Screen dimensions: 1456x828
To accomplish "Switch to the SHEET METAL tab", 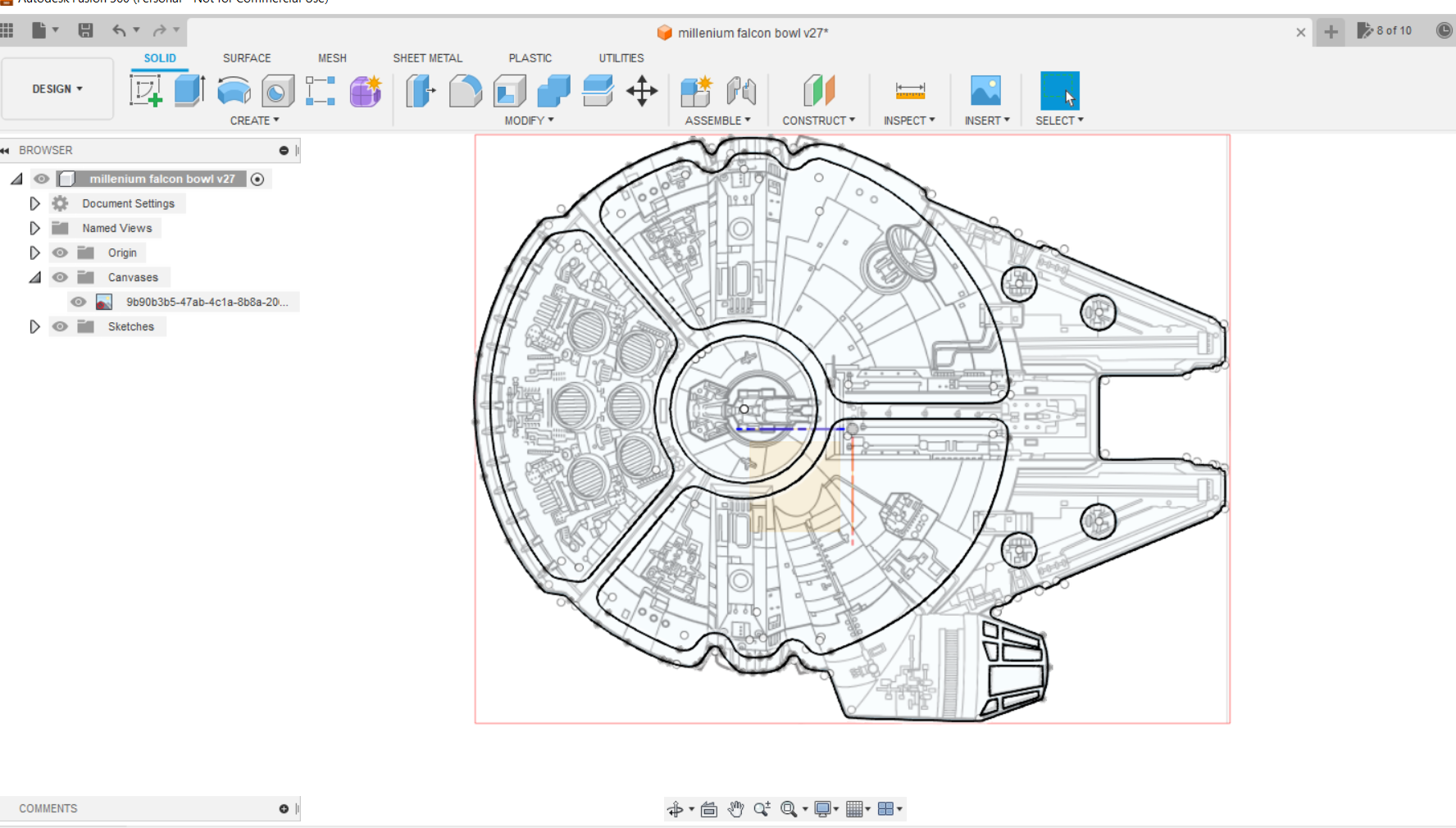I will [x=427, y=58].
